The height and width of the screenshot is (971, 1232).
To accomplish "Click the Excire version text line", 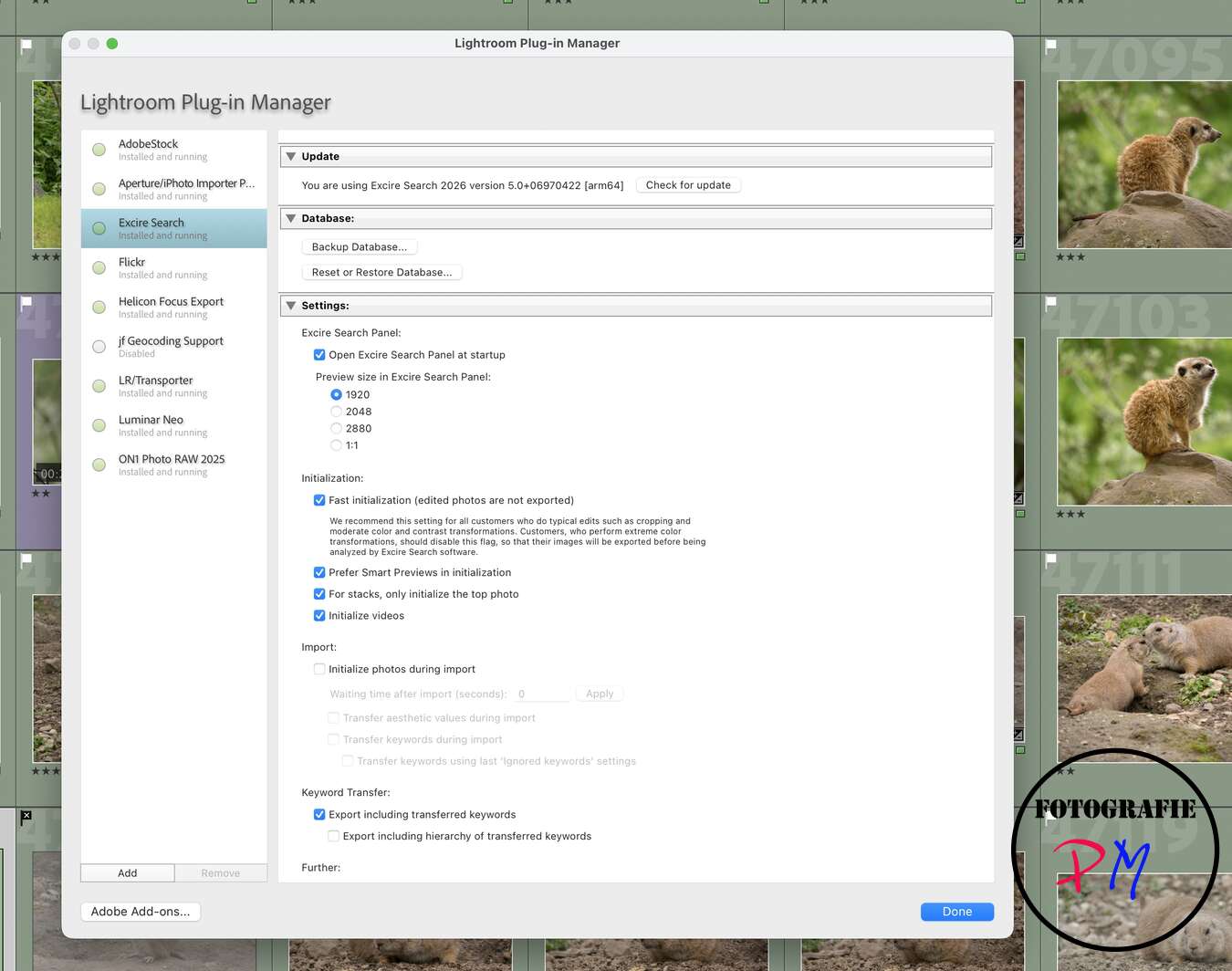I will [463, 185].
